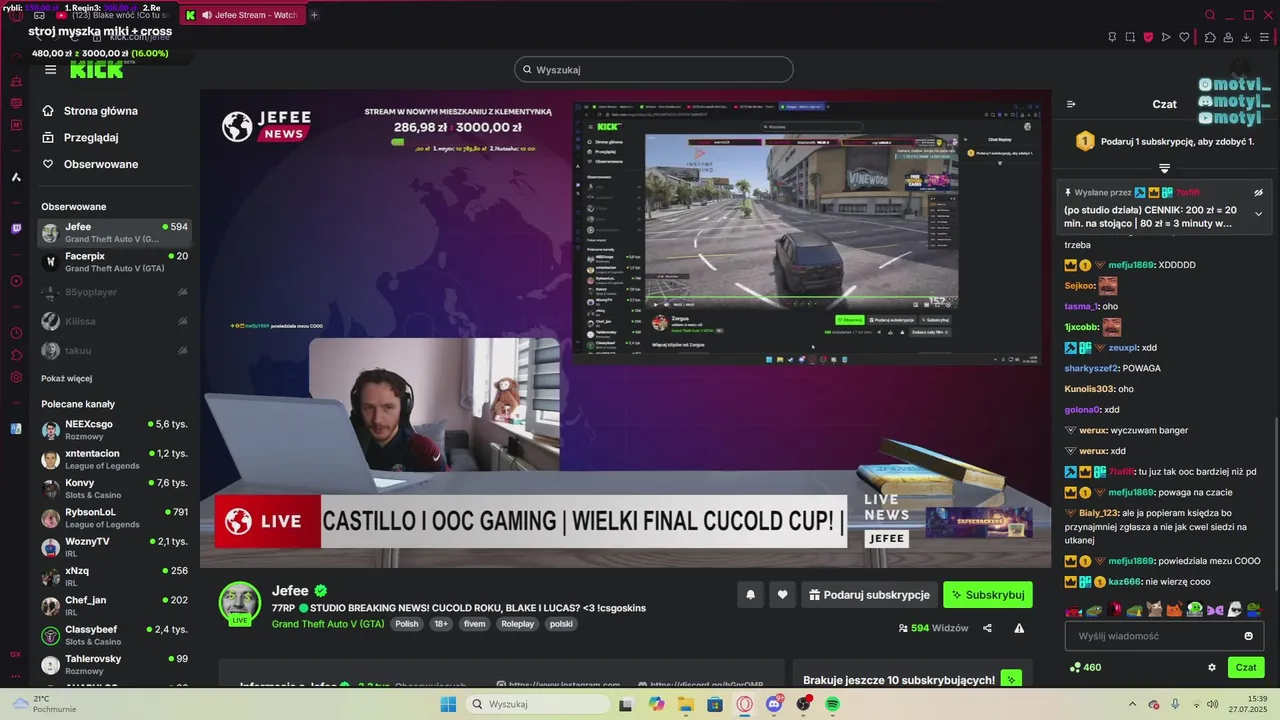This screenshot has width=1280, height=720.
Task: Expand list with Pokaż więcej
Action: pos(66,379)
